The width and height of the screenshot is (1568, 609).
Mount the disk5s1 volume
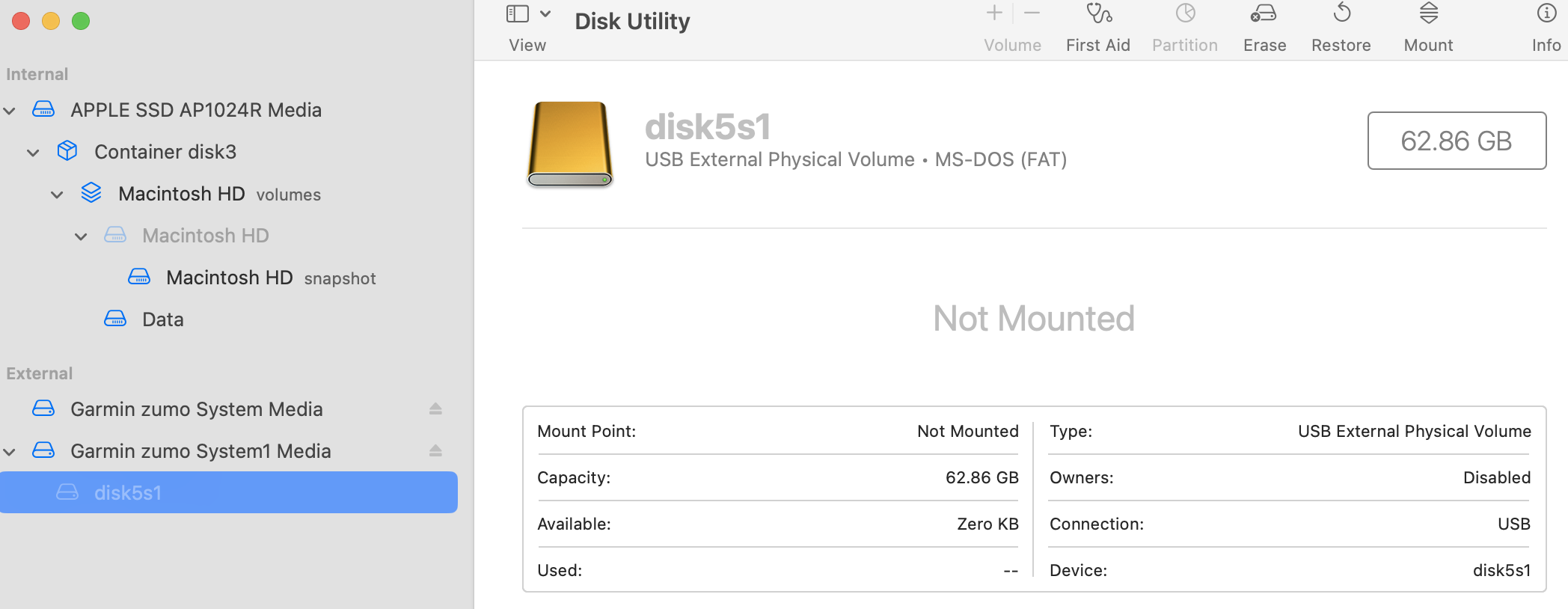1428,14
